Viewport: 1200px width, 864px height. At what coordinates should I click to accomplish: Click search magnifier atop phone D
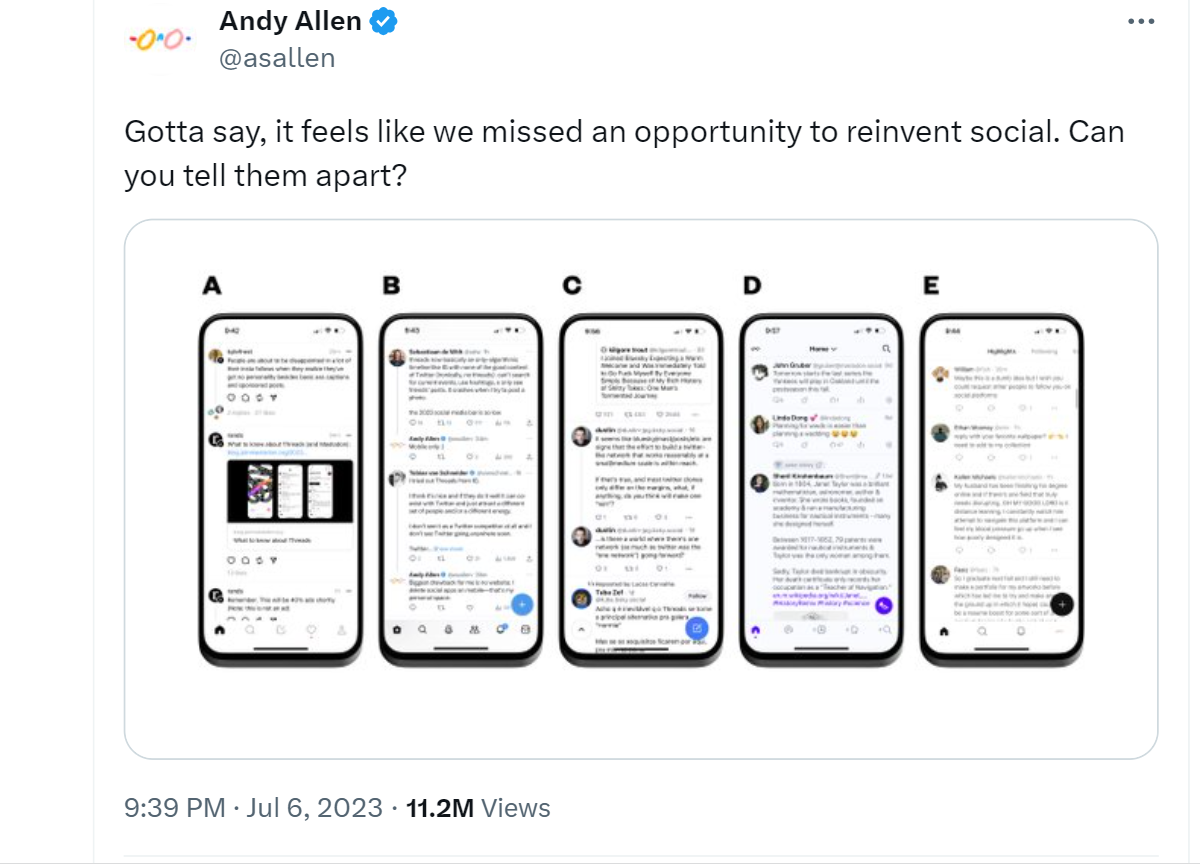886,348
